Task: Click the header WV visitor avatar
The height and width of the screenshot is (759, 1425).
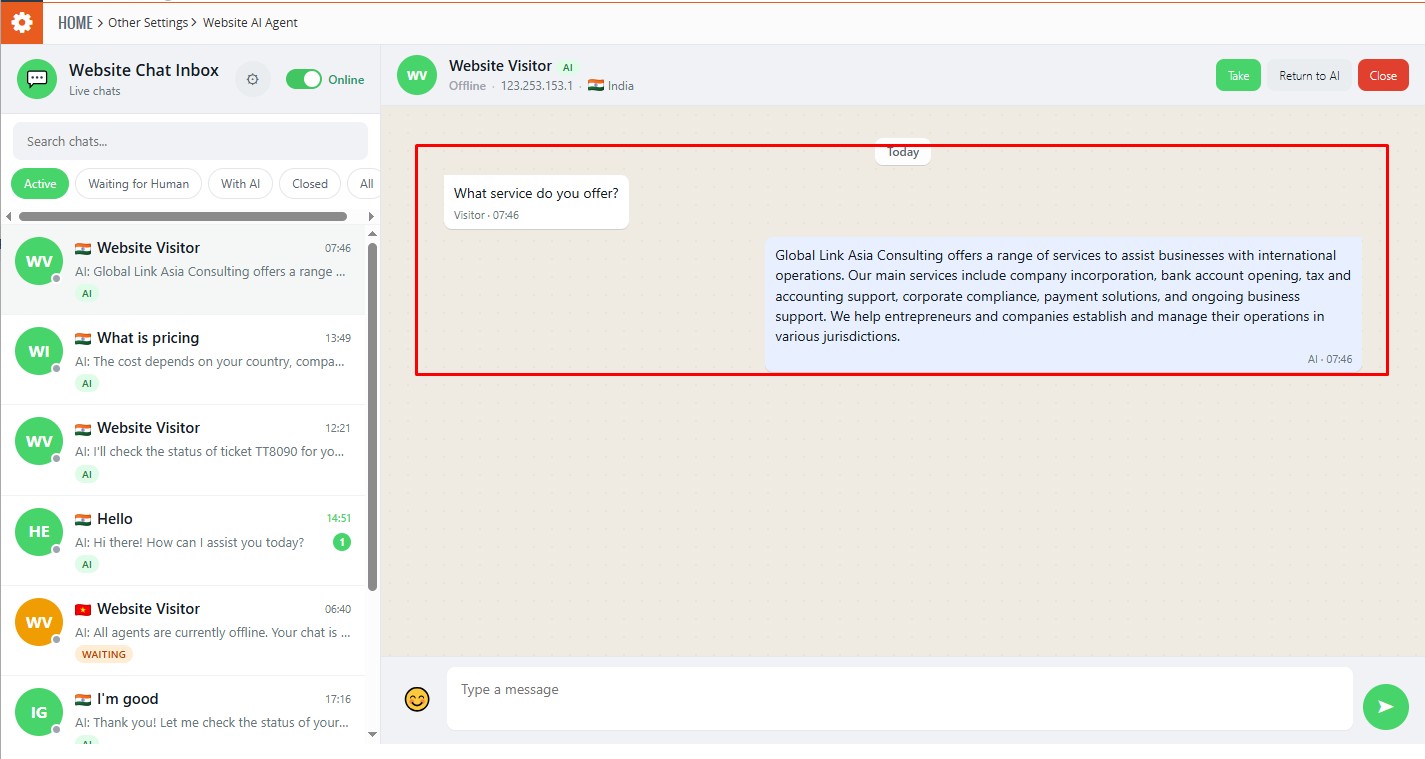Action: tap(417, 75)
